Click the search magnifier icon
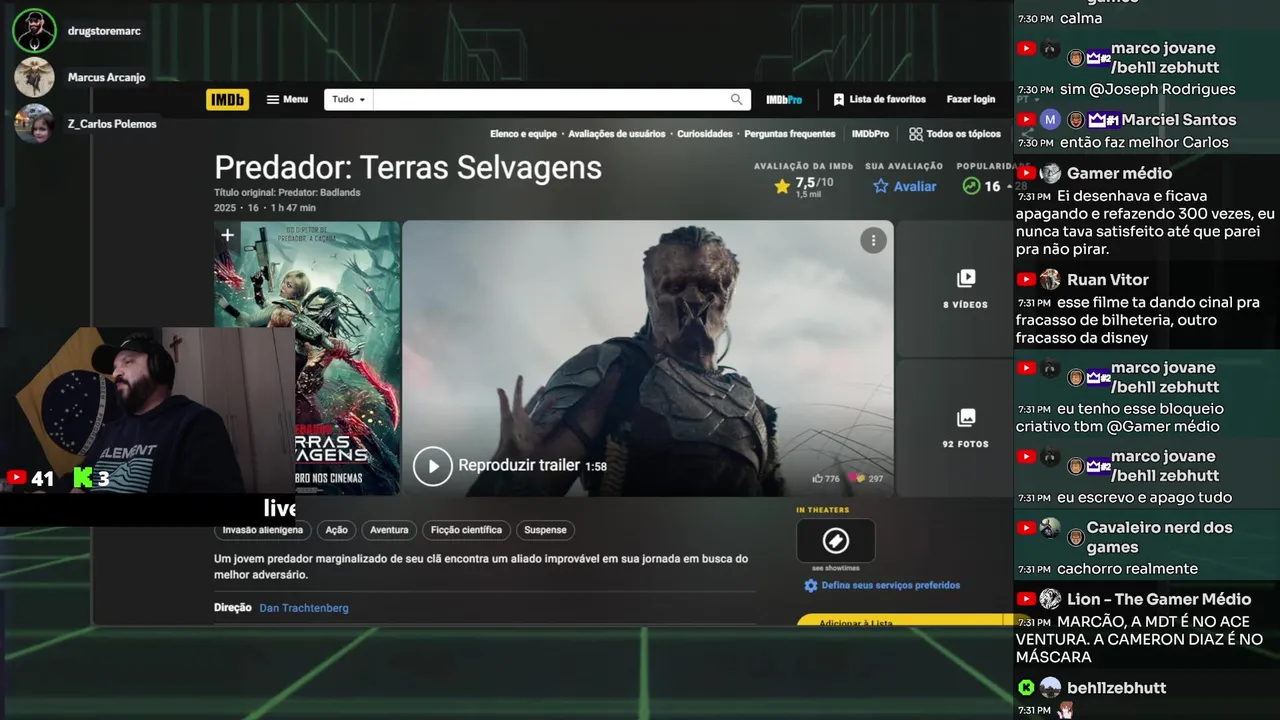Viewport: 1280px width, 720px height. 737,100
